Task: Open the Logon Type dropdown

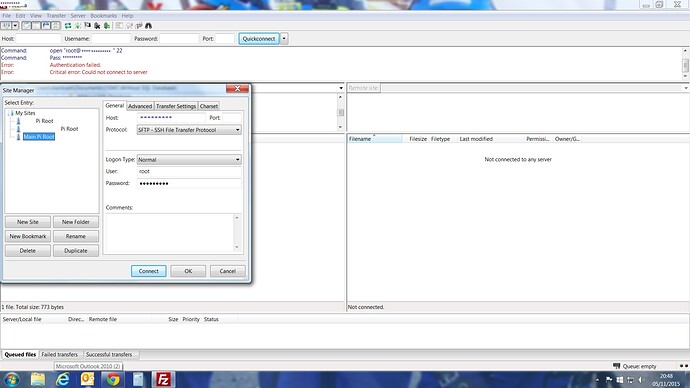Action: point(189,160)
